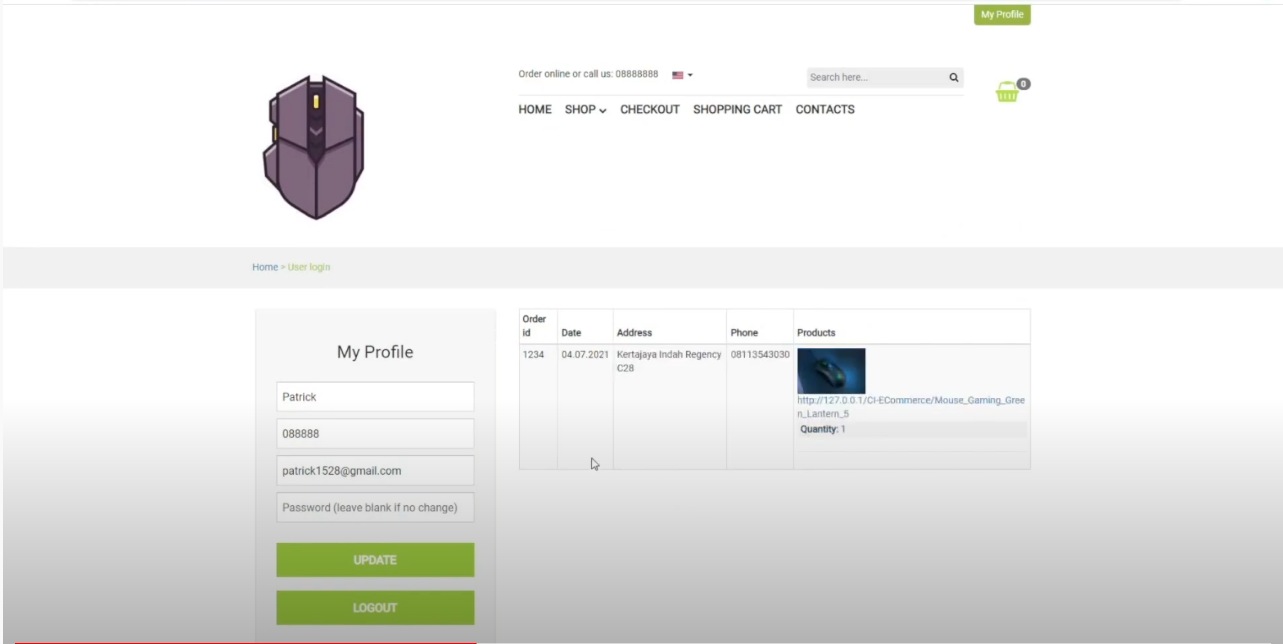The width and height of the screenshot is (1283, 644).
Task: Go to HOME in the navigation
Action: pyautogui.click(x=535, y=110)
